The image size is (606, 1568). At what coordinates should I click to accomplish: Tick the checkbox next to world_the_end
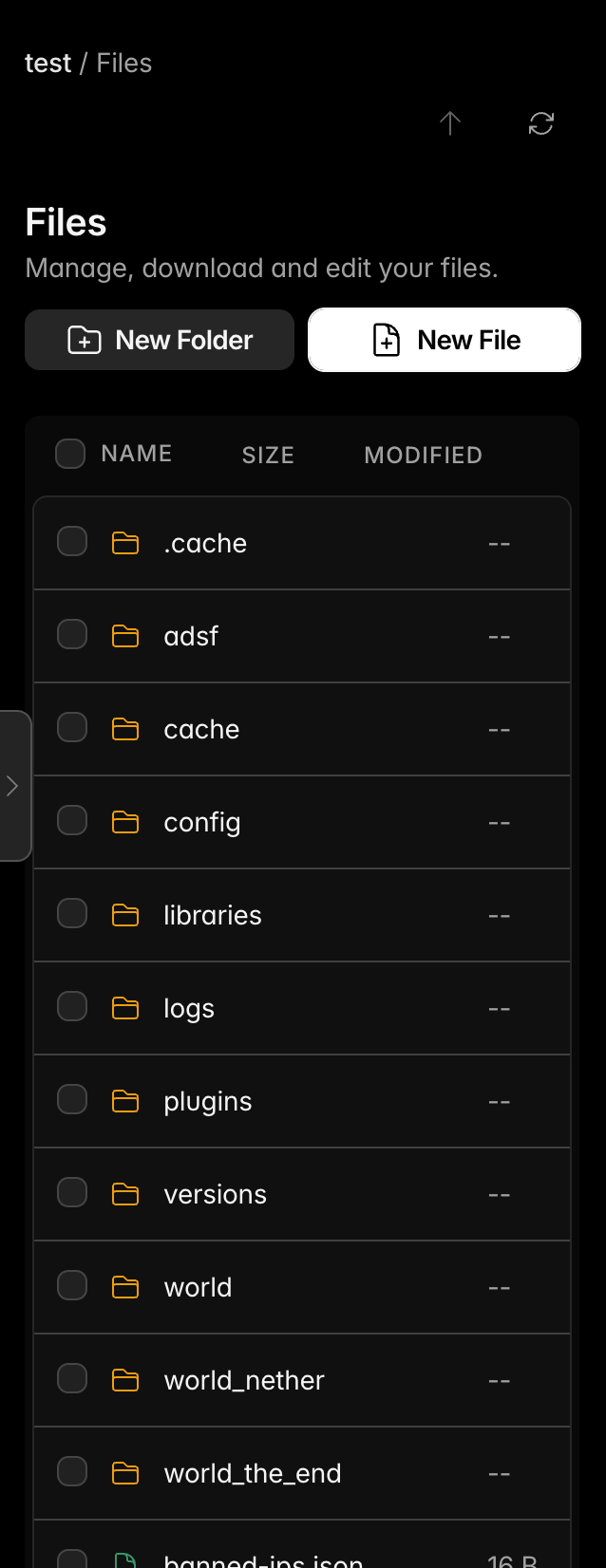tap(72, 1471)
